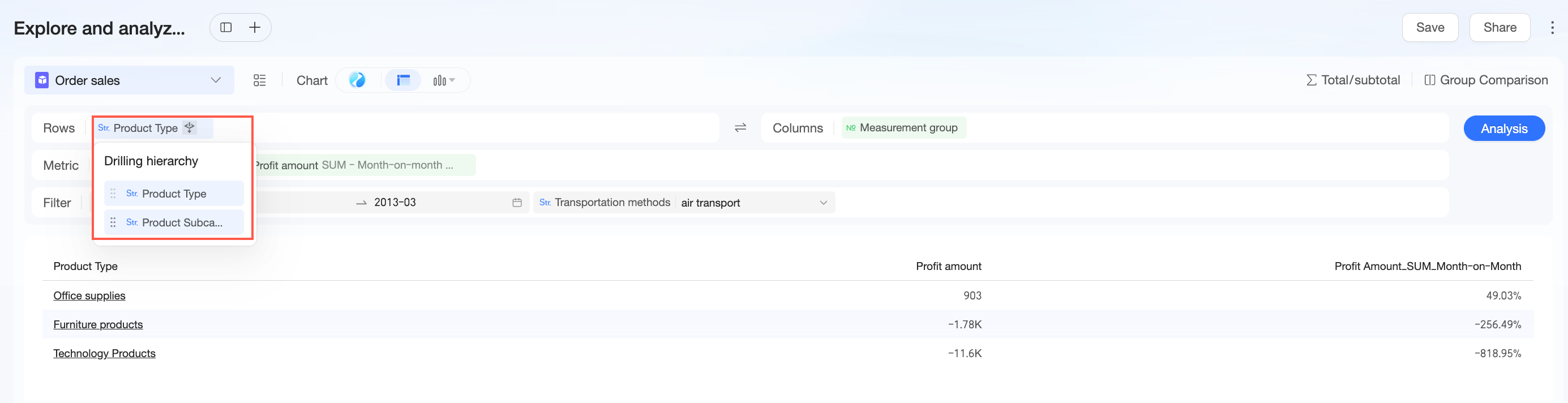
Task: Click the -1.78K profit value cell
Action: tap(965, 324)
